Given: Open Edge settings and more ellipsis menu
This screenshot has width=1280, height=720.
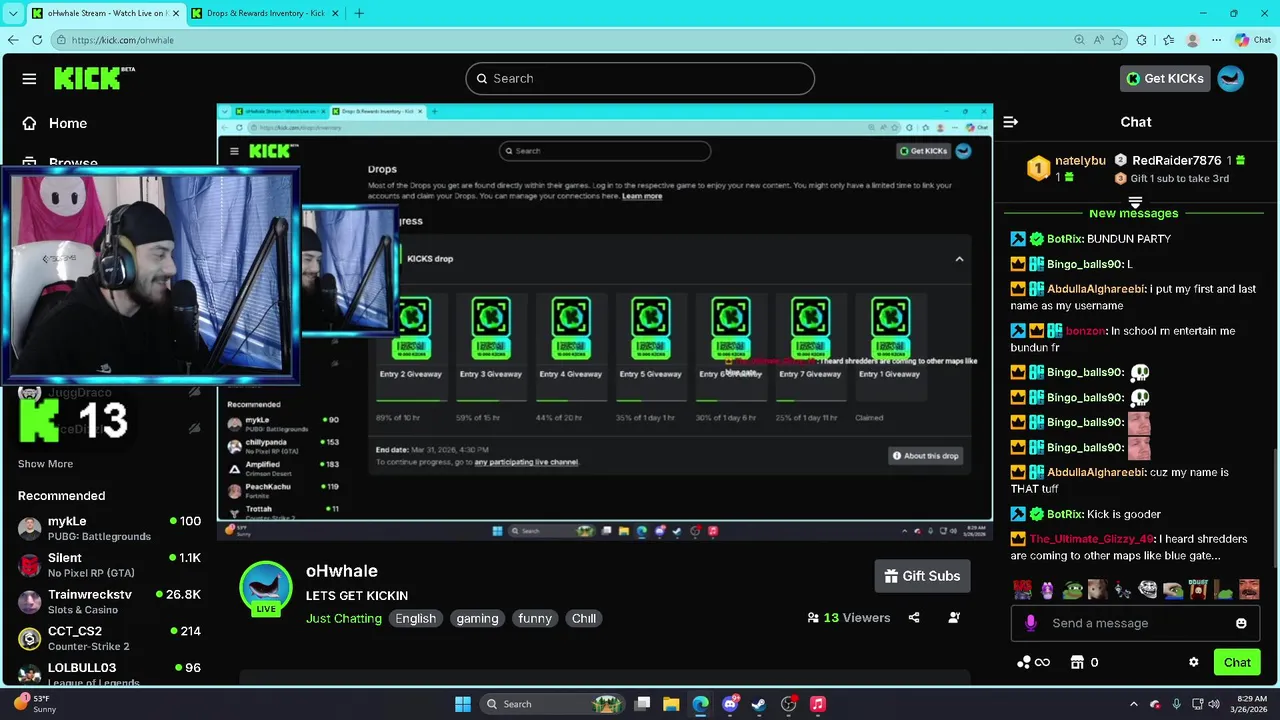Looking at the screenshot, I should [1217, 40].
